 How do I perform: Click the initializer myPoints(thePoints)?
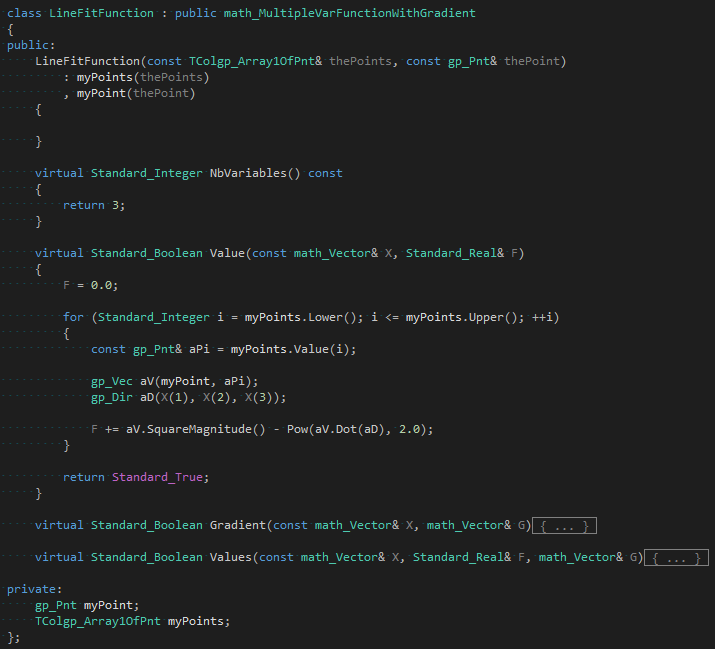coord(143,77)
